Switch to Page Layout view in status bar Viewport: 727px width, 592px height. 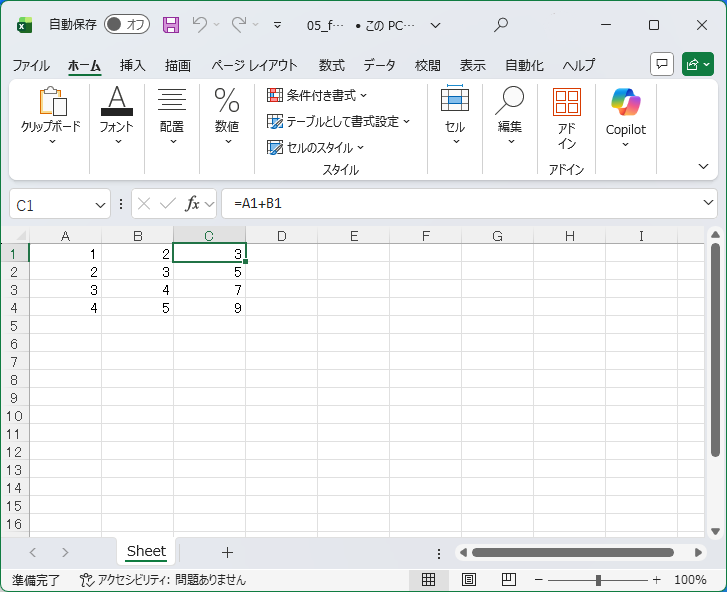pyautogui.click(x=468, y=580)
